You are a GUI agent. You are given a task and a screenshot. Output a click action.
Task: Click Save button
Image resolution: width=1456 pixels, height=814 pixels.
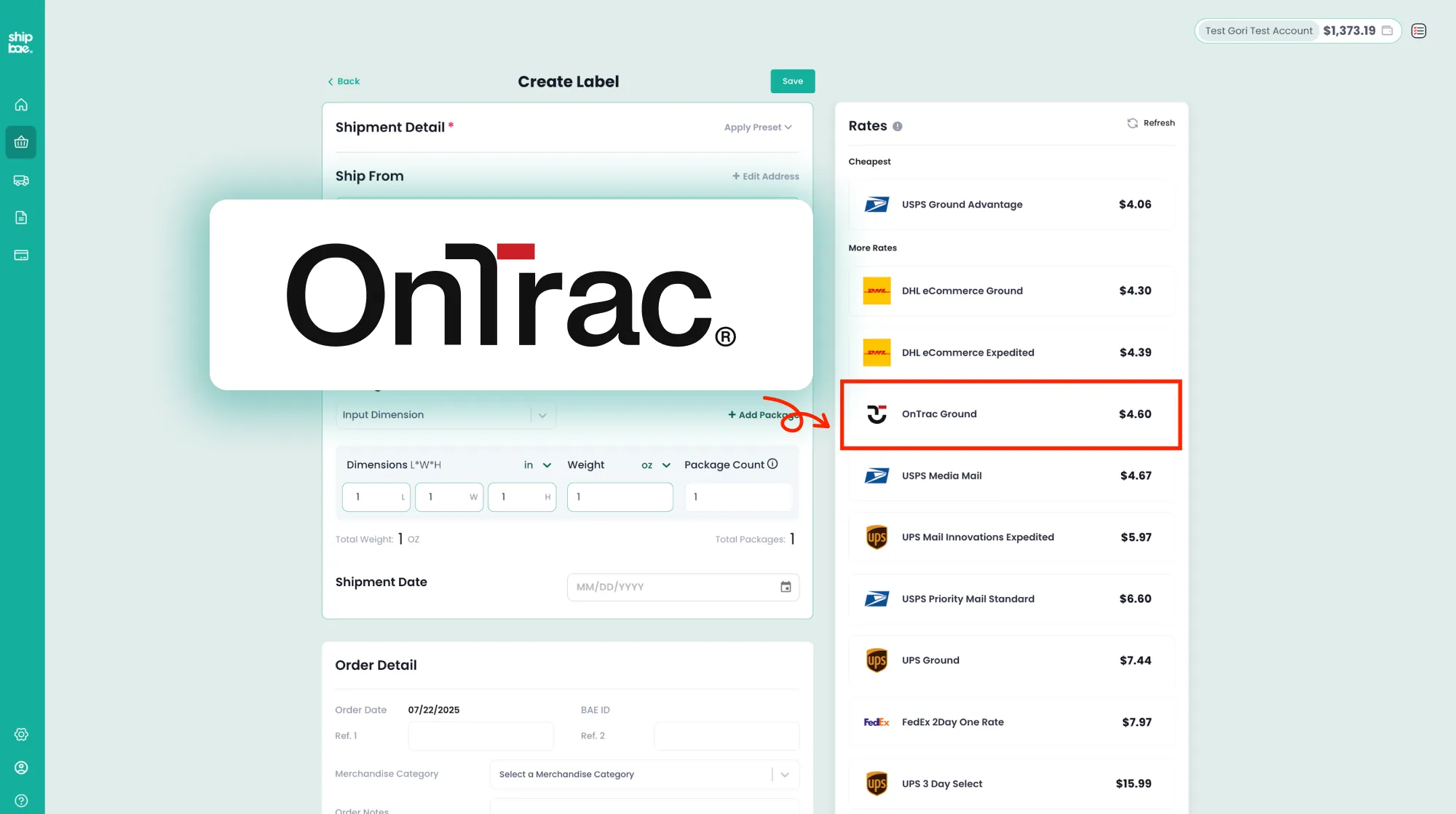pos(793,81)
